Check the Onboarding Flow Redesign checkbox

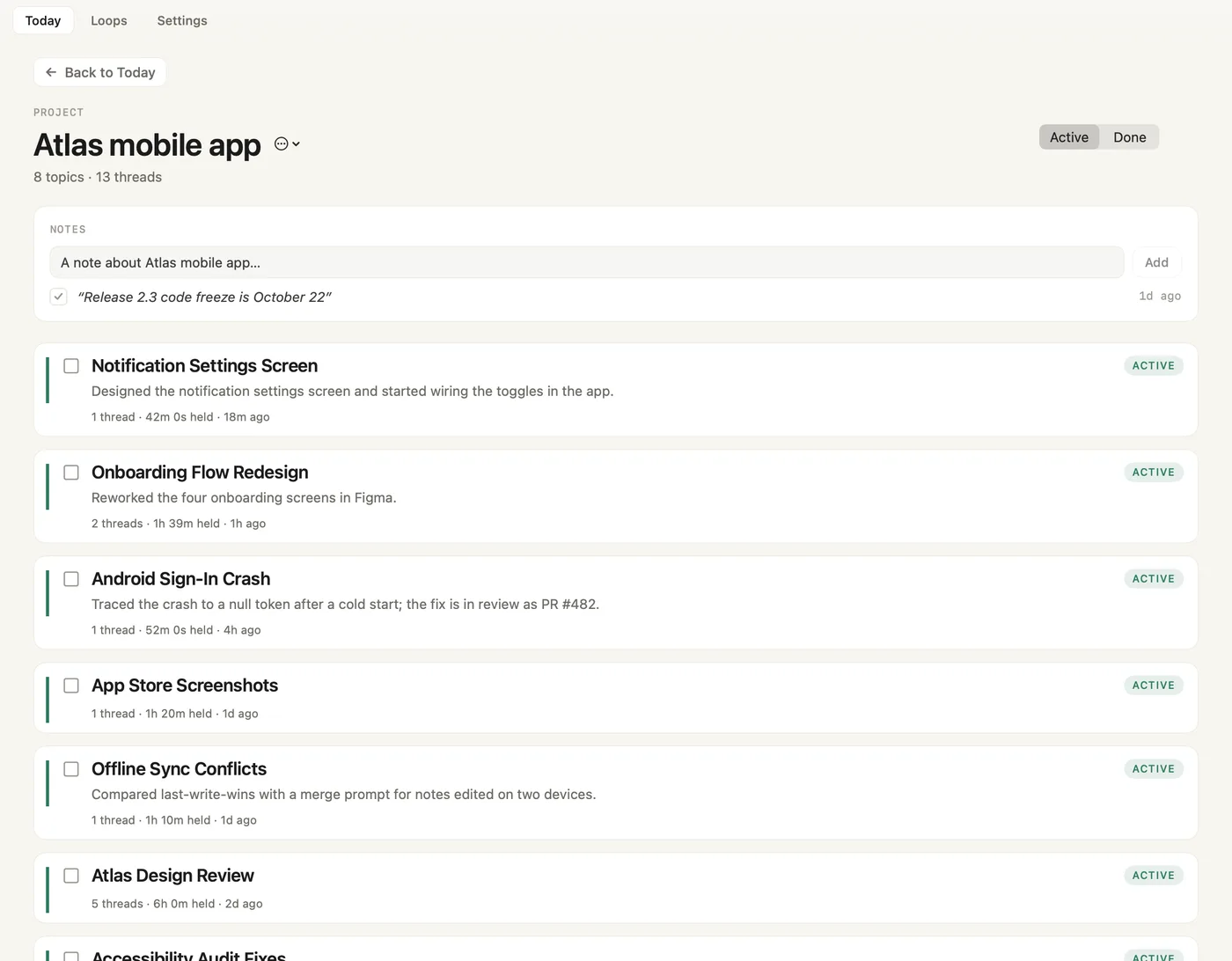[x=71, y=473]
